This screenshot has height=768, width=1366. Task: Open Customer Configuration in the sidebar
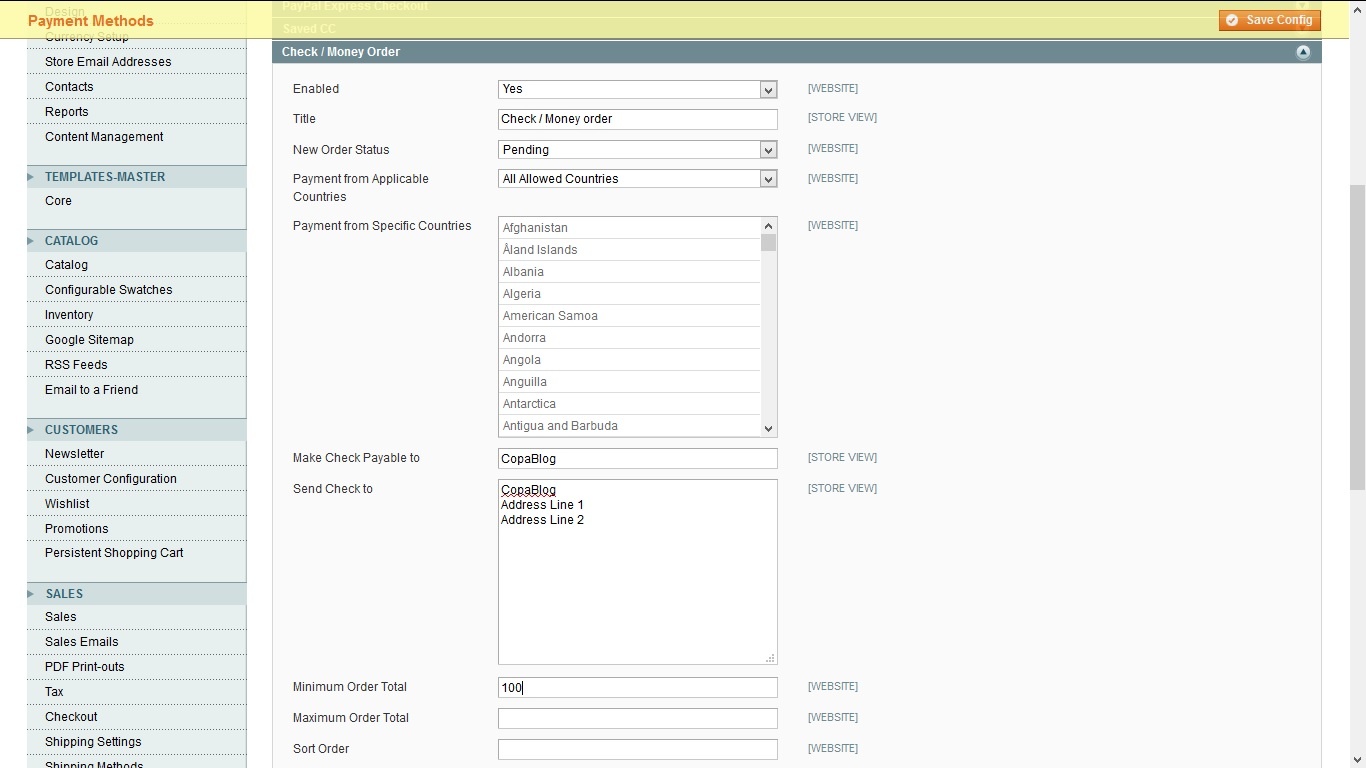point(111,479)
